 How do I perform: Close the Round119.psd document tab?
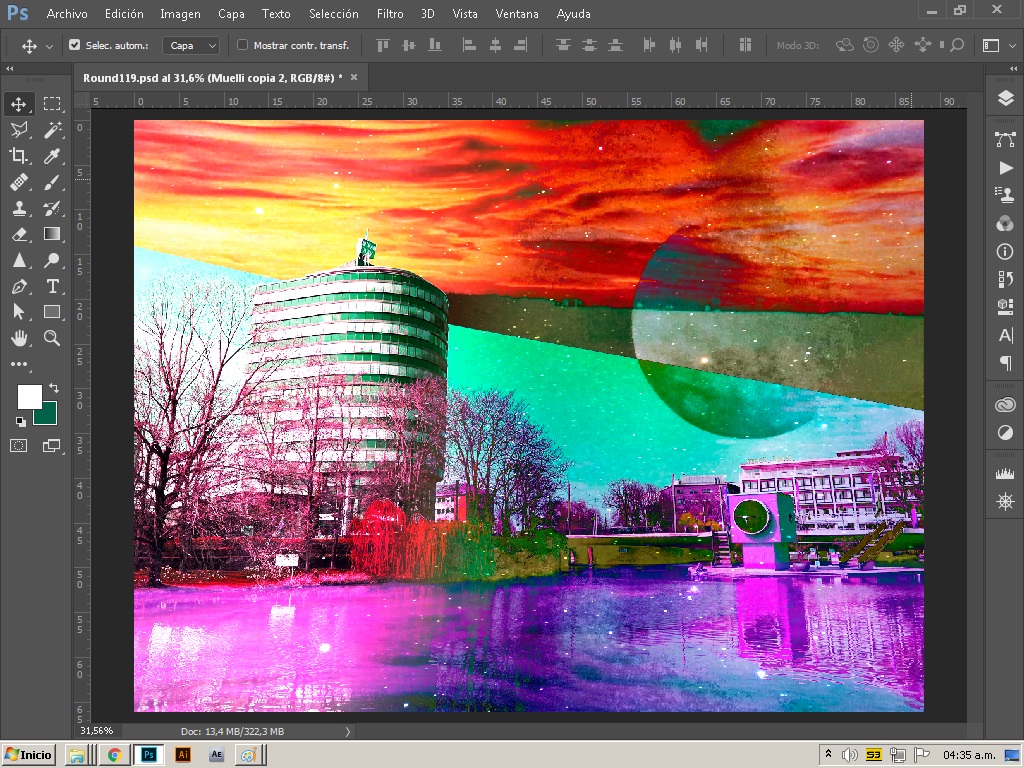tap(354, 77)
